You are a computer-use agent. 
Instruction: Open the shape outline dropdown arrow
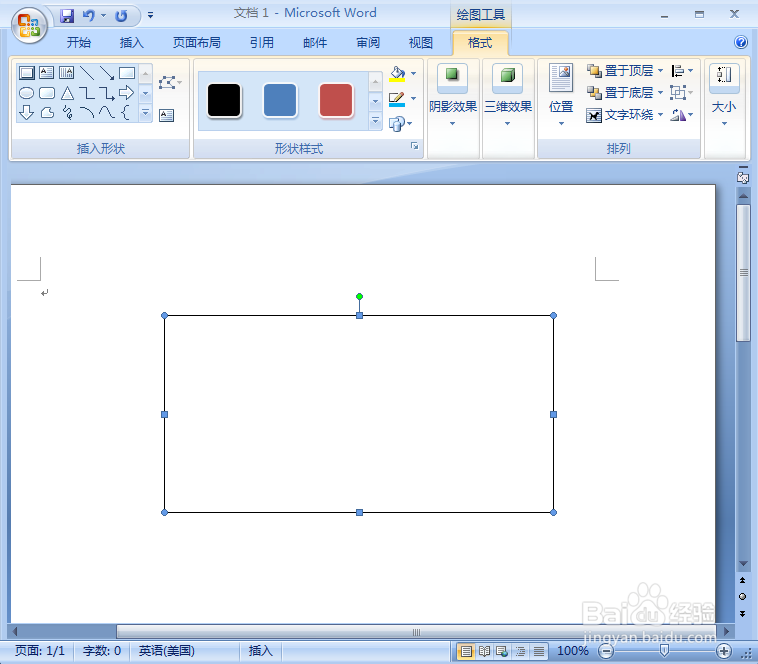click(x=413, y=99)
